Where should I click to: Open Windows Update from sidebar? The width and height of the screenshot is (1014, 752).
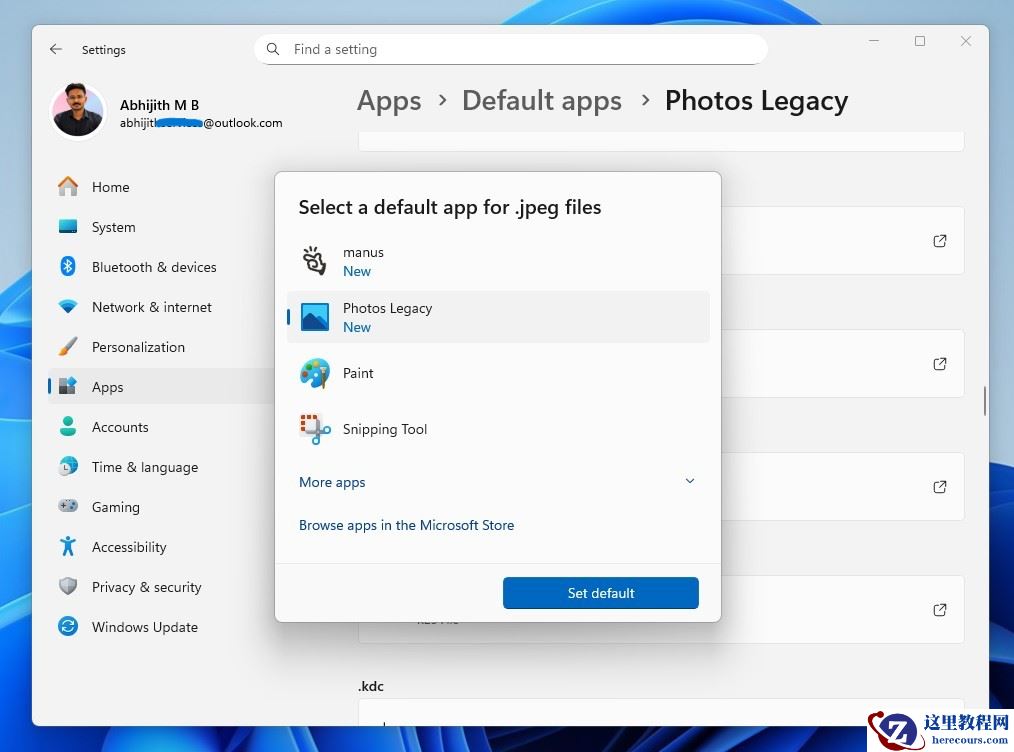(144, 627)
